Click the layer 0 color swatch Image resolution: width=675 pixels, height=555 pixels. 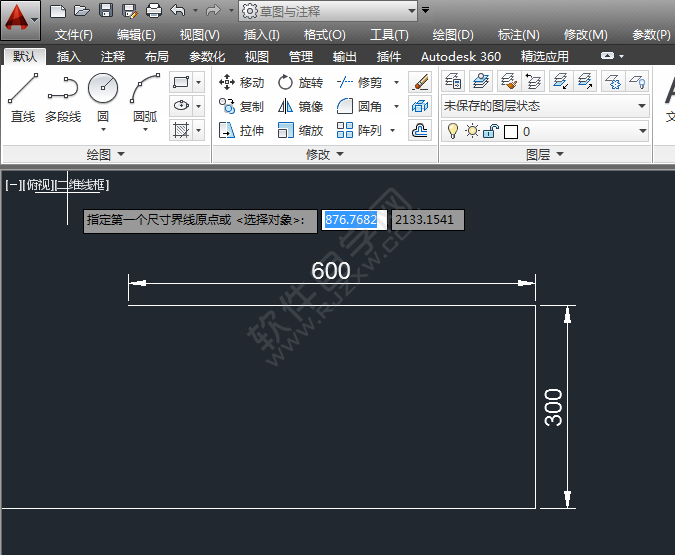point(510,131)
